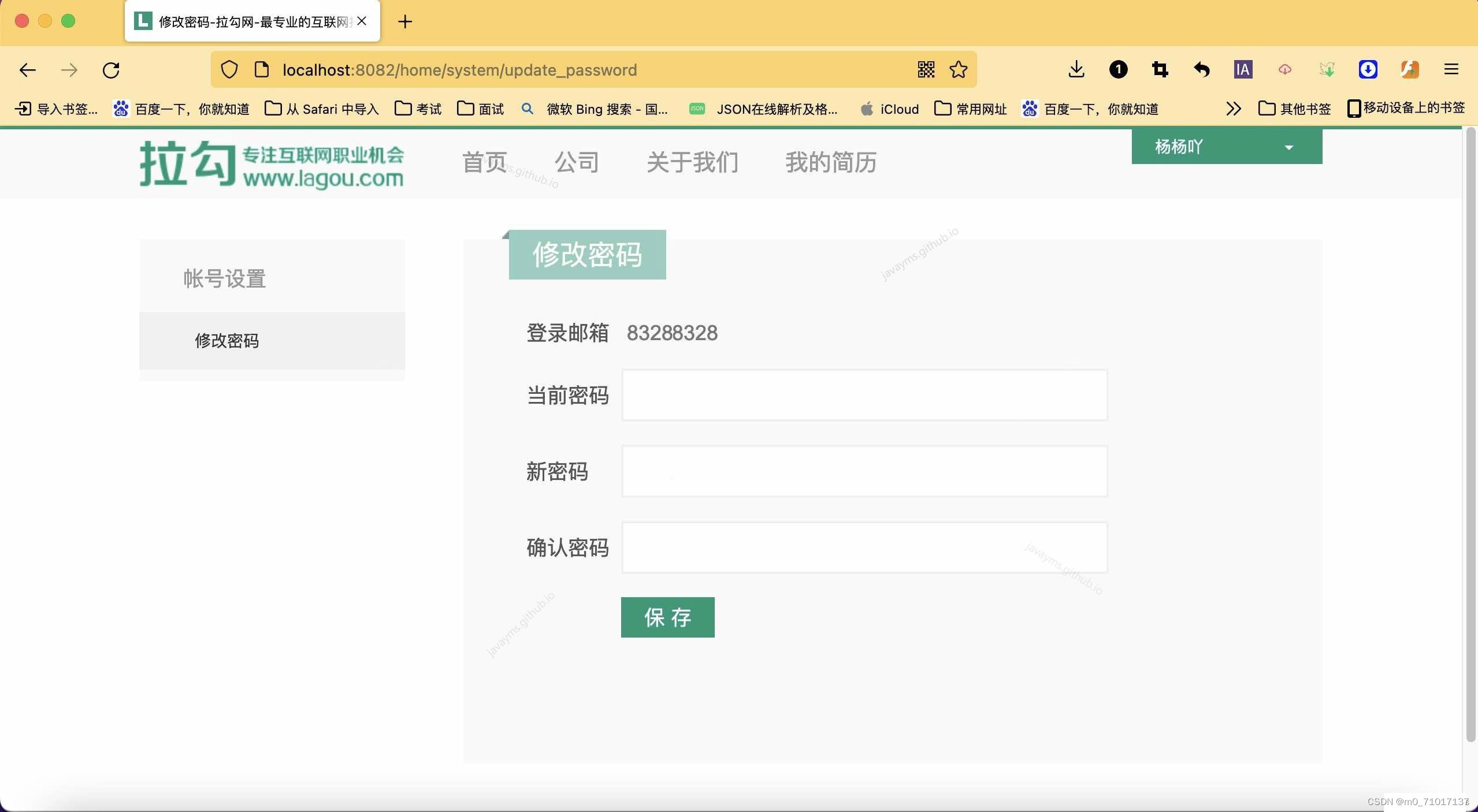Click the crop screenshot extension icon
This screenshot has width=1478, height=812.
[x=1160, y=70]
